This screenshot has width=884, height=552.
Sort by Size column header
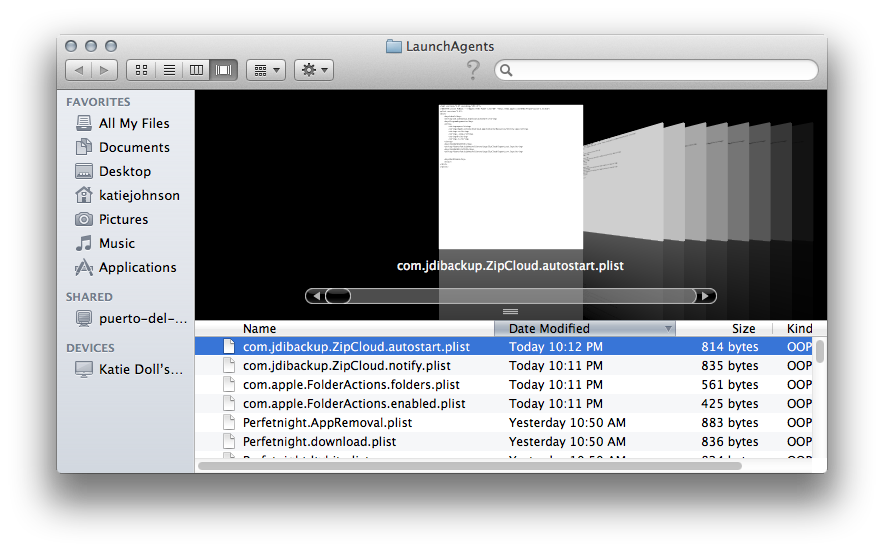[x=723, y=329]
